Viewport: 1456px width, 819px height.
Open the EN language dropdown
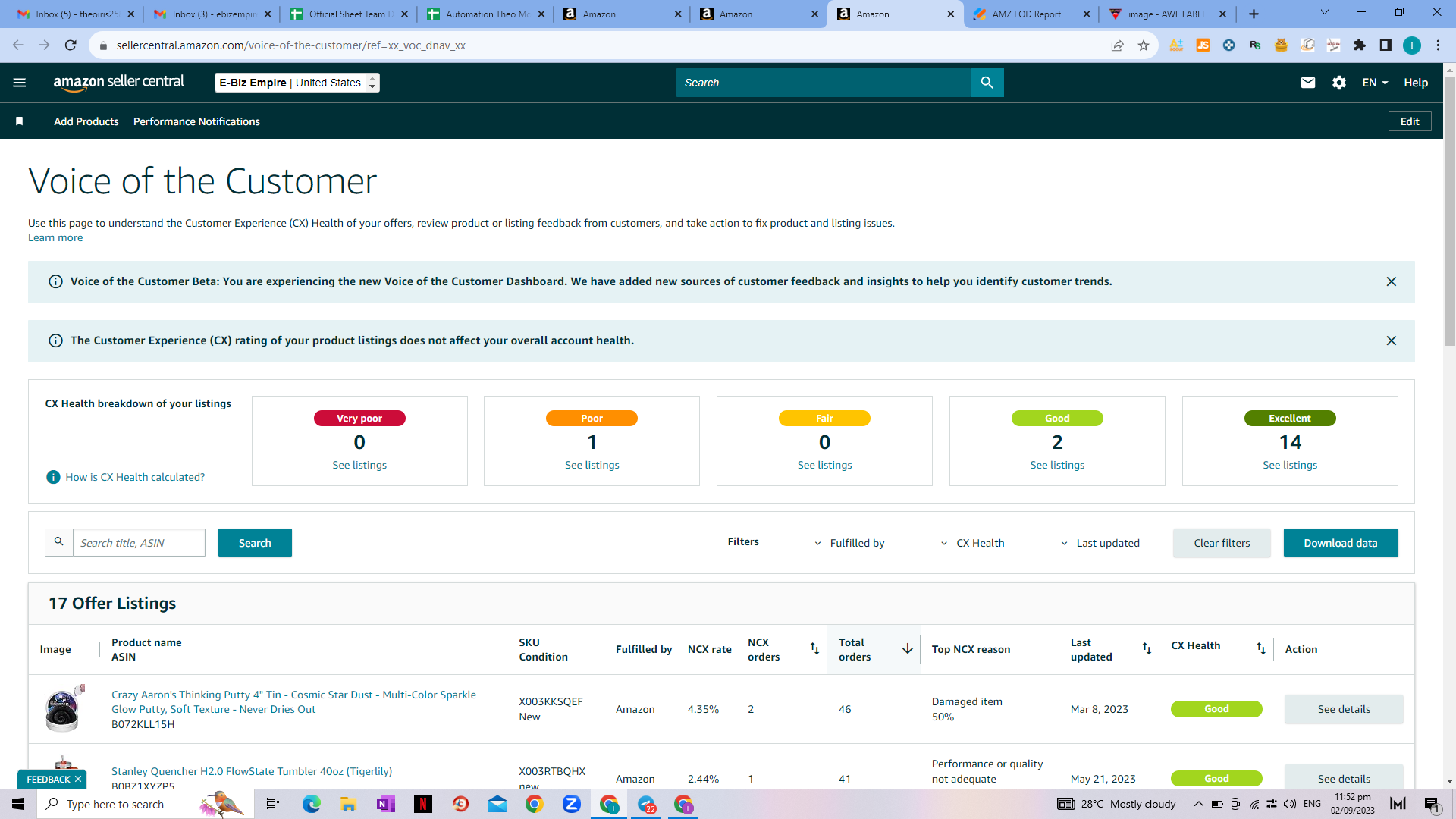(x=1375, y=83)
